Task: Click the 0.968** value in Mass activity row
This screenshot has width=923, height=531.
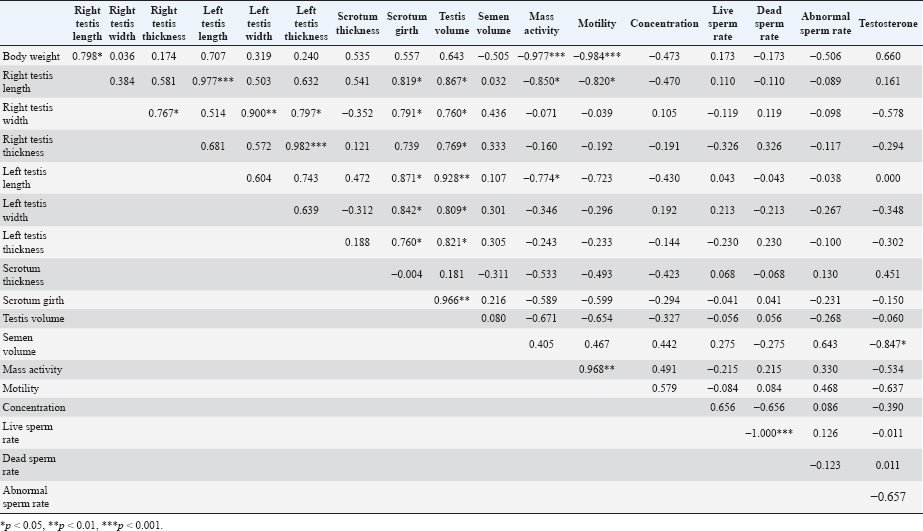Action: click(x=596, y=370)
